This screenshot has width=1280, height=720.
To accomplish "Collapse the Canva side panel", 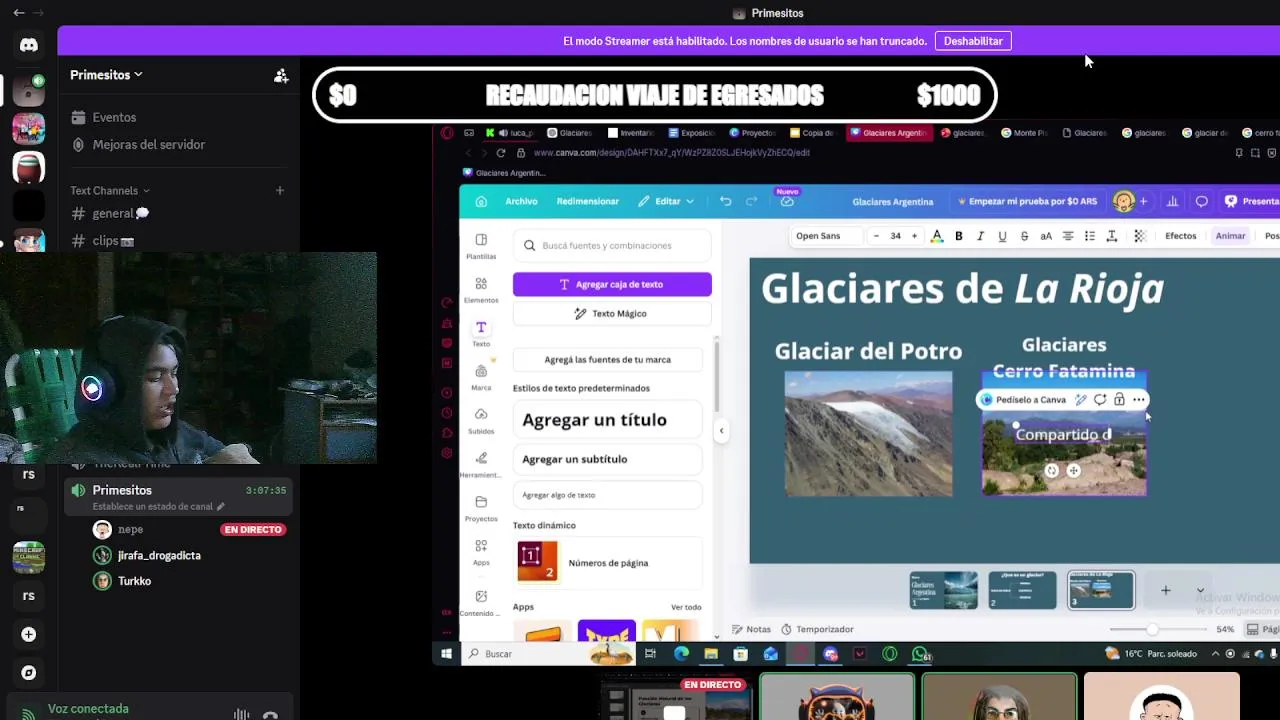I will click(721, 431).
